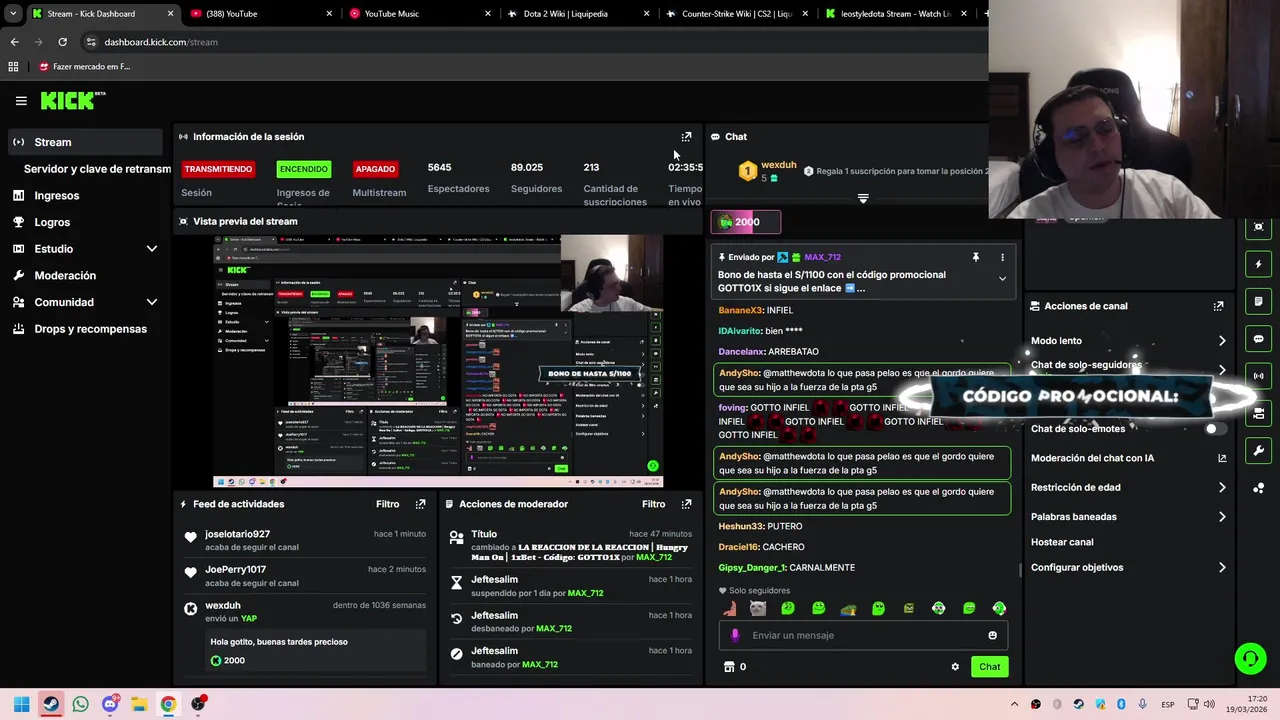Insert the cat emote into chat
The height and width of the screenshot is (720, 1280).
[758, 608]
